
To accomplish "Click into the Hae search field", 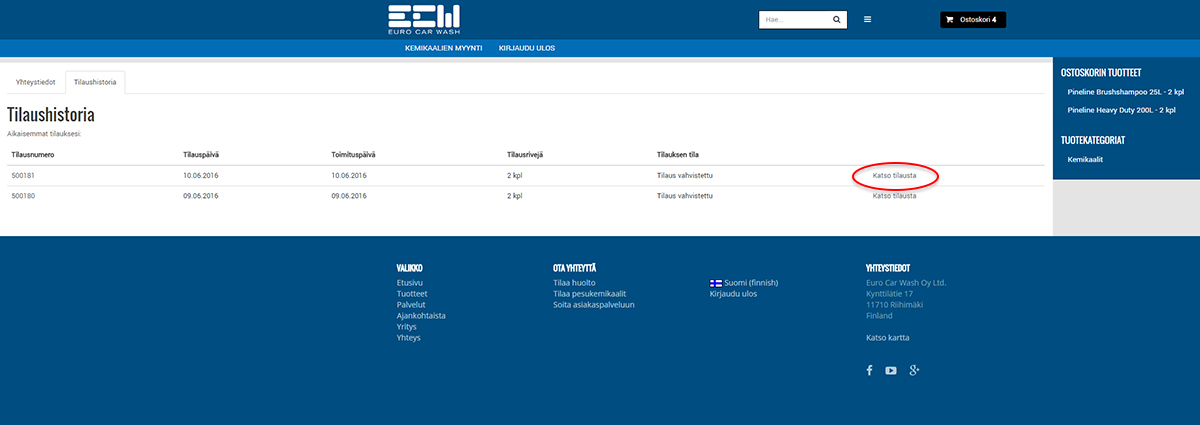I will tap(793, 19).
